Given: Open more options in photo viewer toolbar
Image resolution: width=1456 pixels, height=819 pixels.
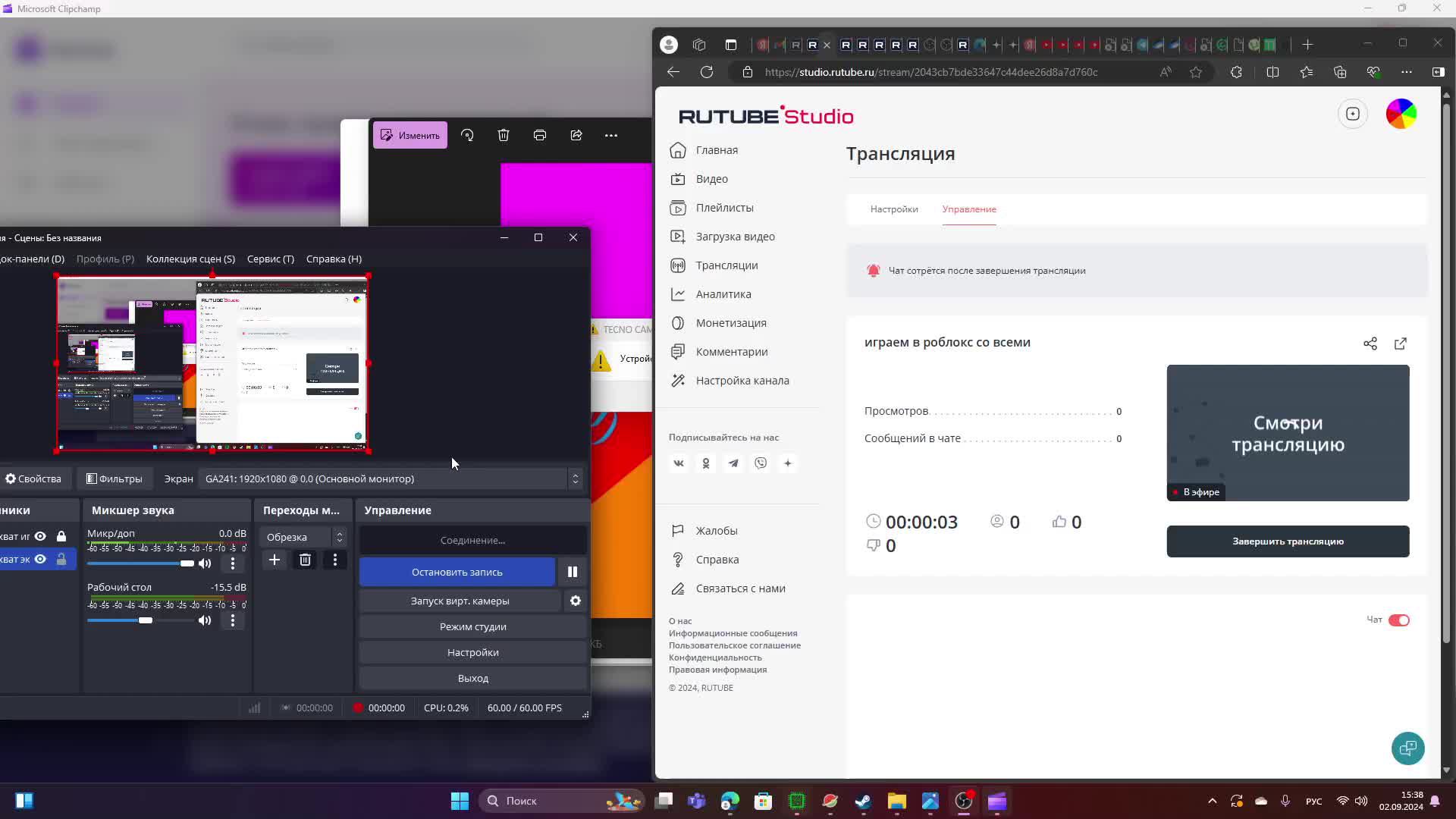Looking at the screenshot, I should pyautogui.click(x=611, y=135).
